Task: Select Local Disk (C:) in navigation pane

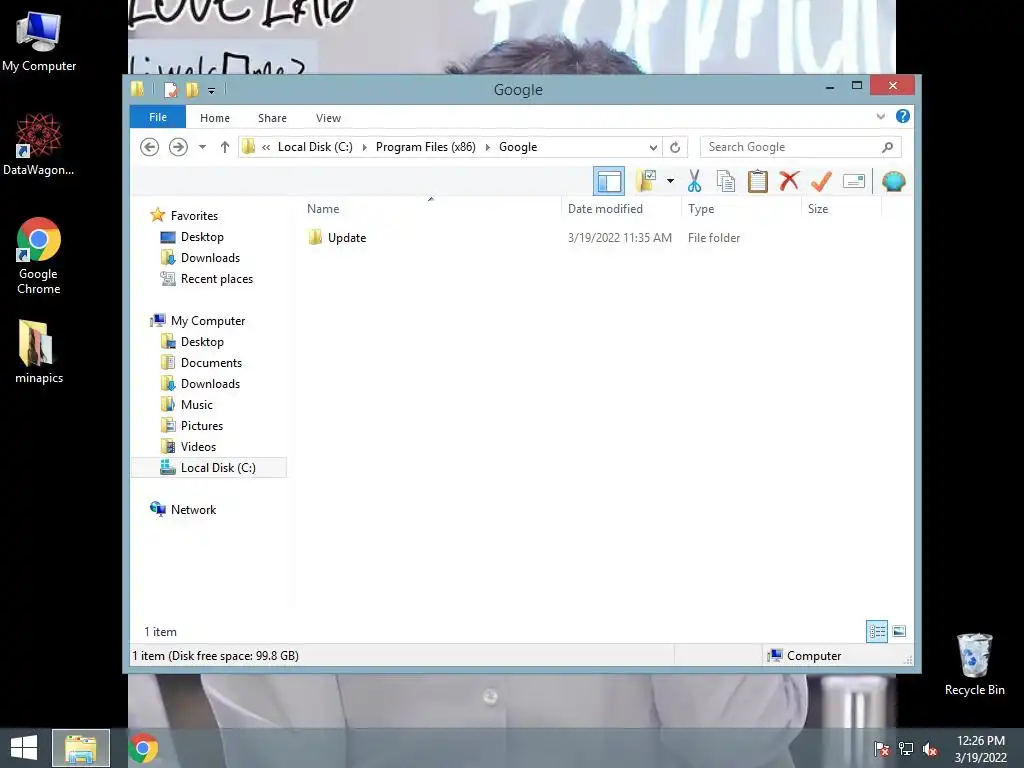Action: [x=208, y=468]
